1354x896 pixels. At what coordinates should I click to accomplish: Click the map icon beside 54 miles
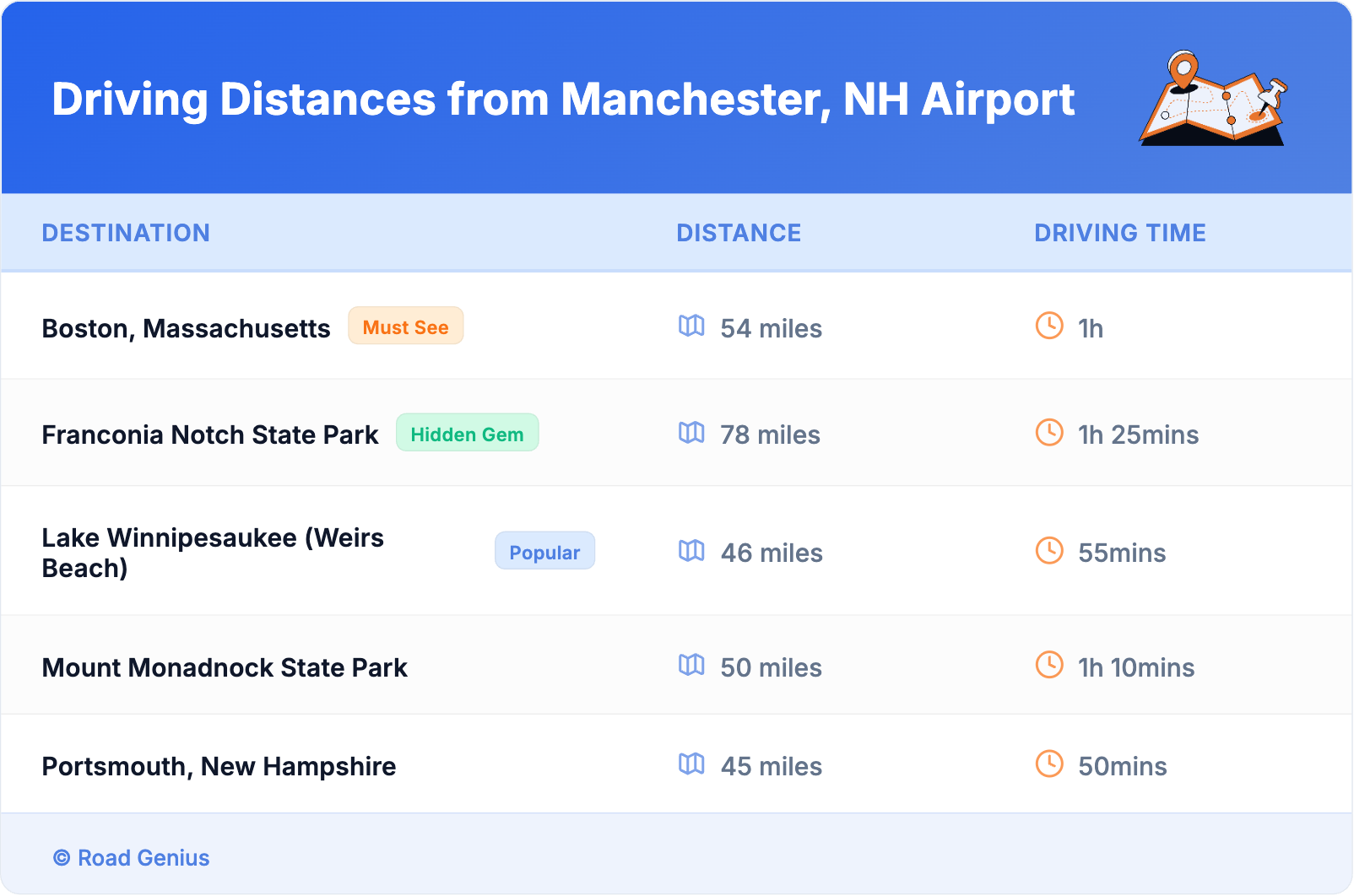691,327
